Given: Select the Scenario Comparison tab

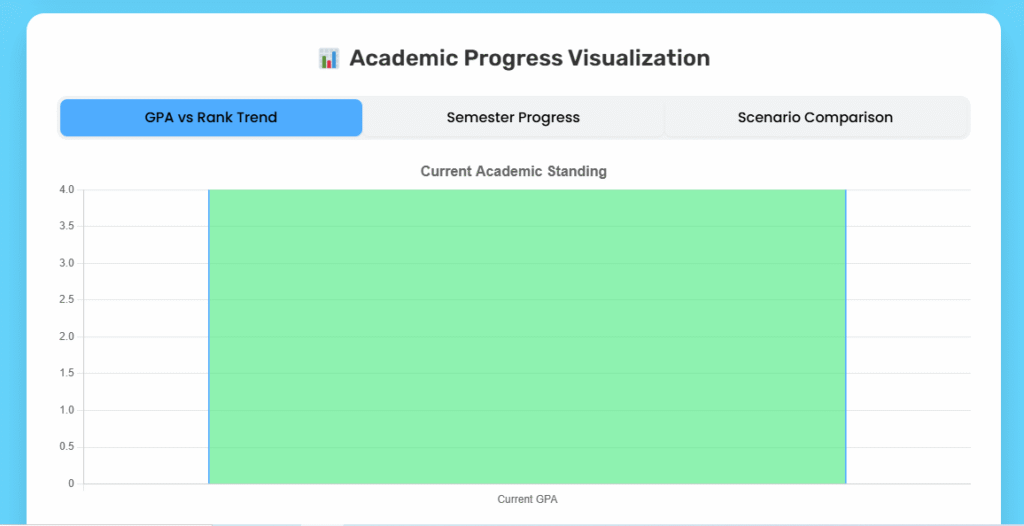Looking at the screenshot, I should coord(815,117).
